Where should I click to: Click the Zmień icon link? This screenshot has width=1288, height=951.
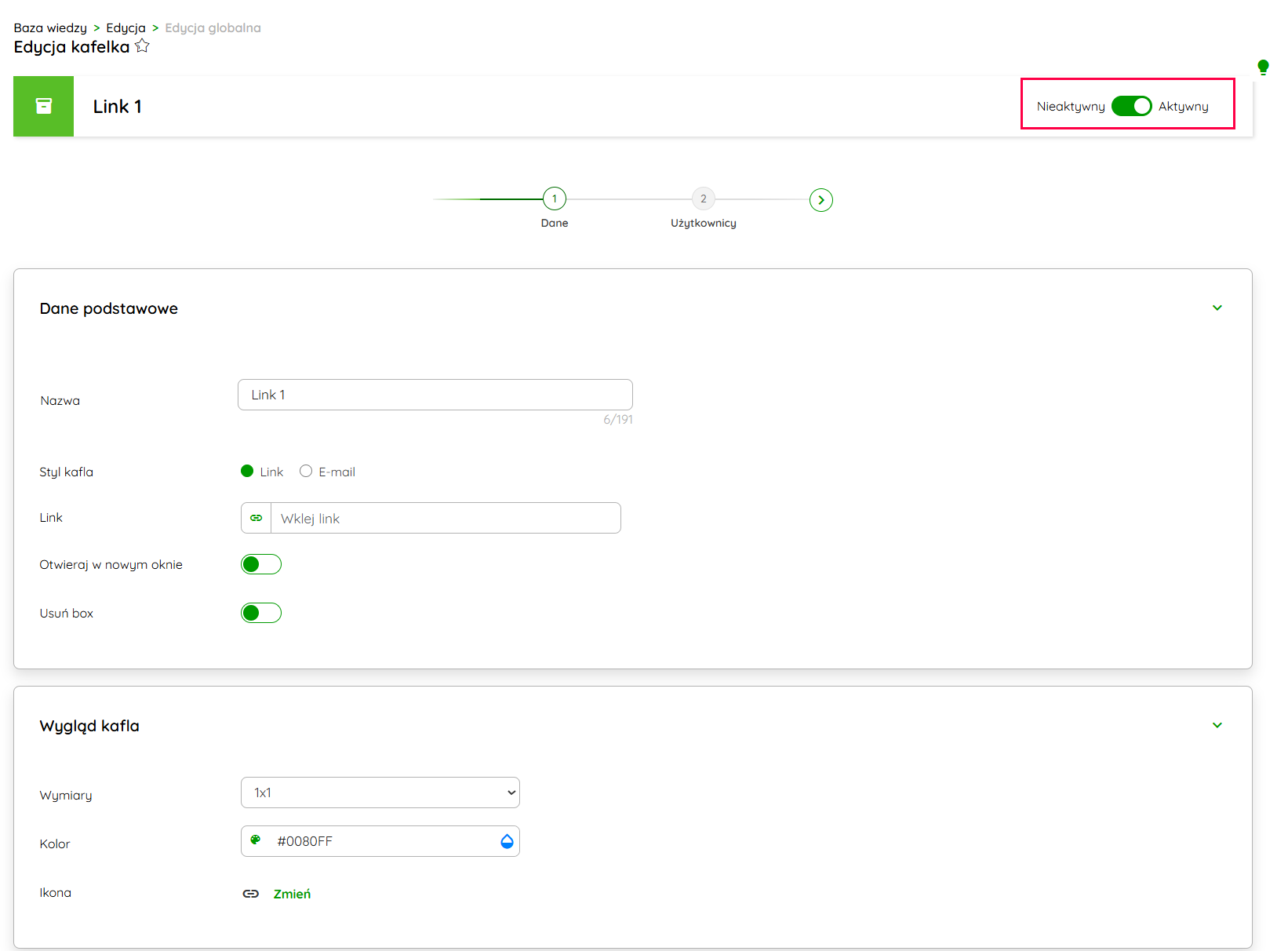pos(292,894)
